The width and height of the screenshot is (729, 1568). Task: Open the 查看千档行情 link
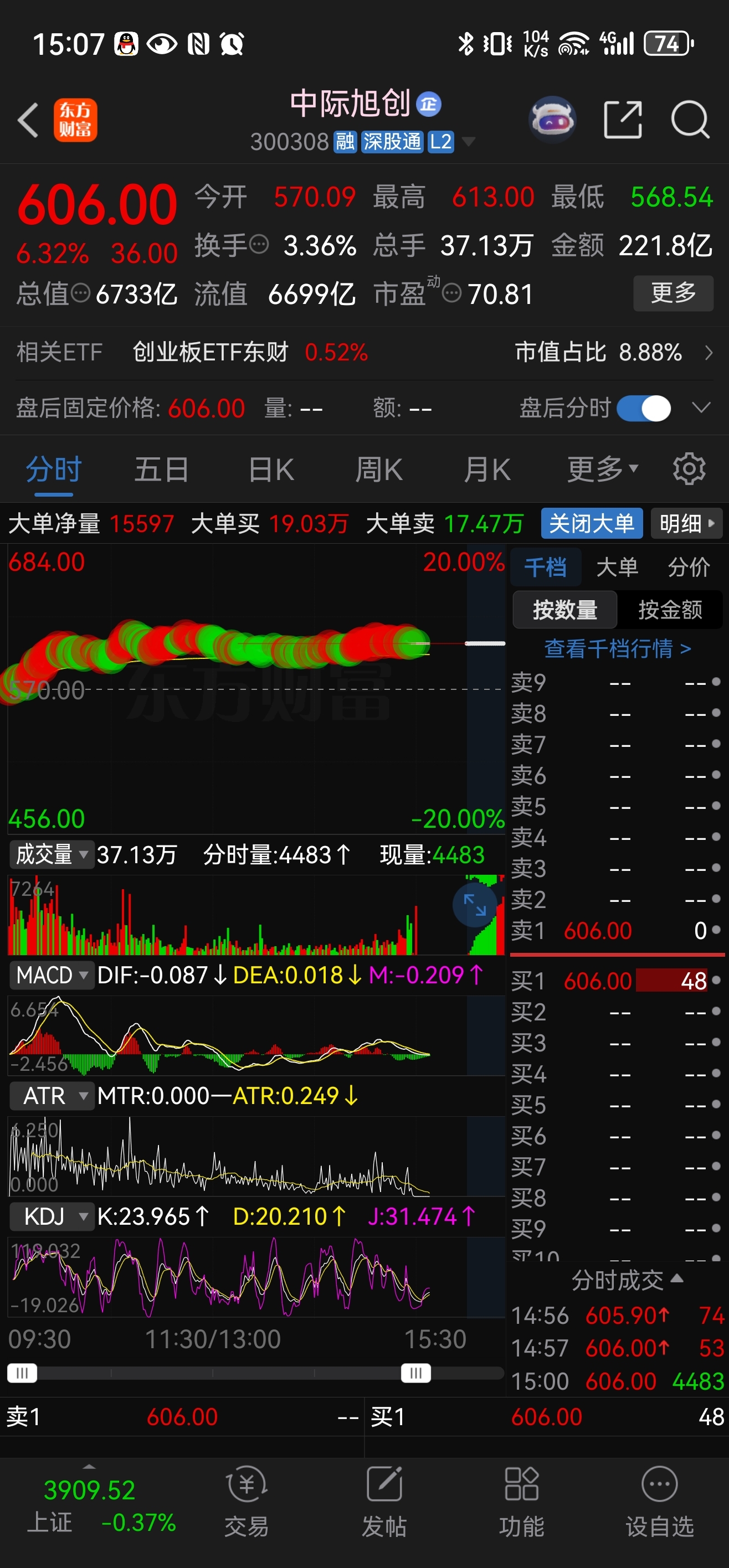click(617, 649)
